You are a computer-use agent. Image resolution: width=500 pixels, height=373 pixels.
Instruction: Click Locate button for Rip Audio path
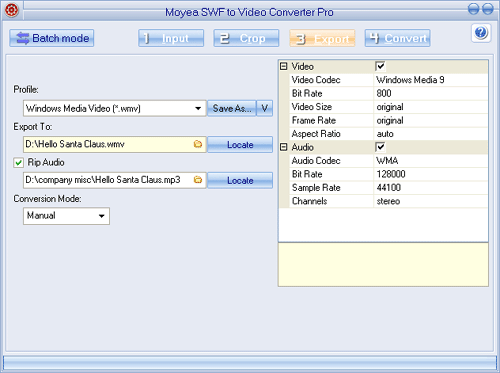240,180
